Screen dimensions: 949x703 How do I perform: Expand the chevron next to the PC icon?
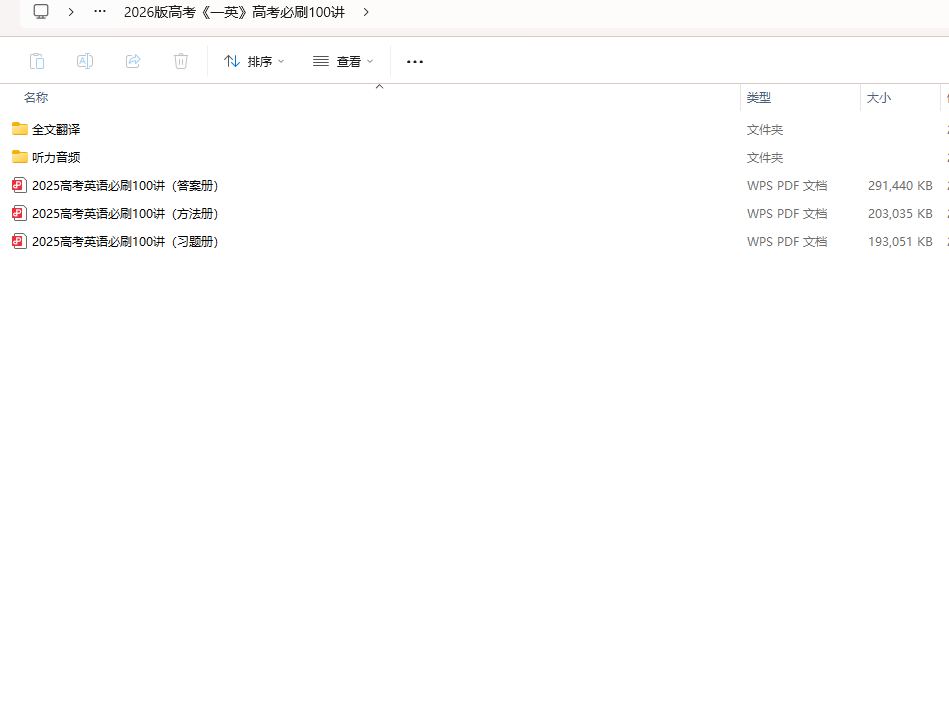[71, 12]
